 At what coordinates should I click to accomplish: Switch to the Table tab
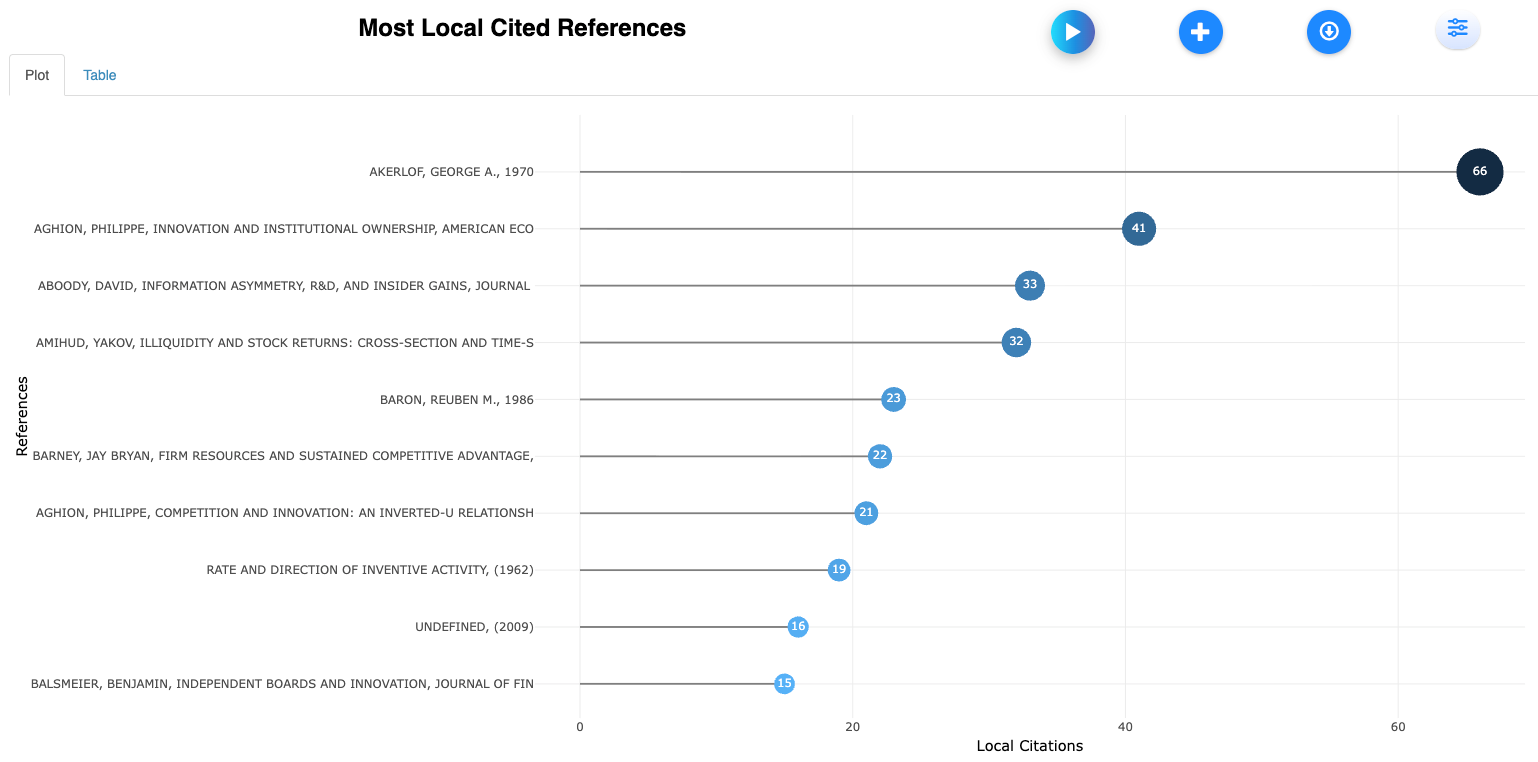point(100,75)
